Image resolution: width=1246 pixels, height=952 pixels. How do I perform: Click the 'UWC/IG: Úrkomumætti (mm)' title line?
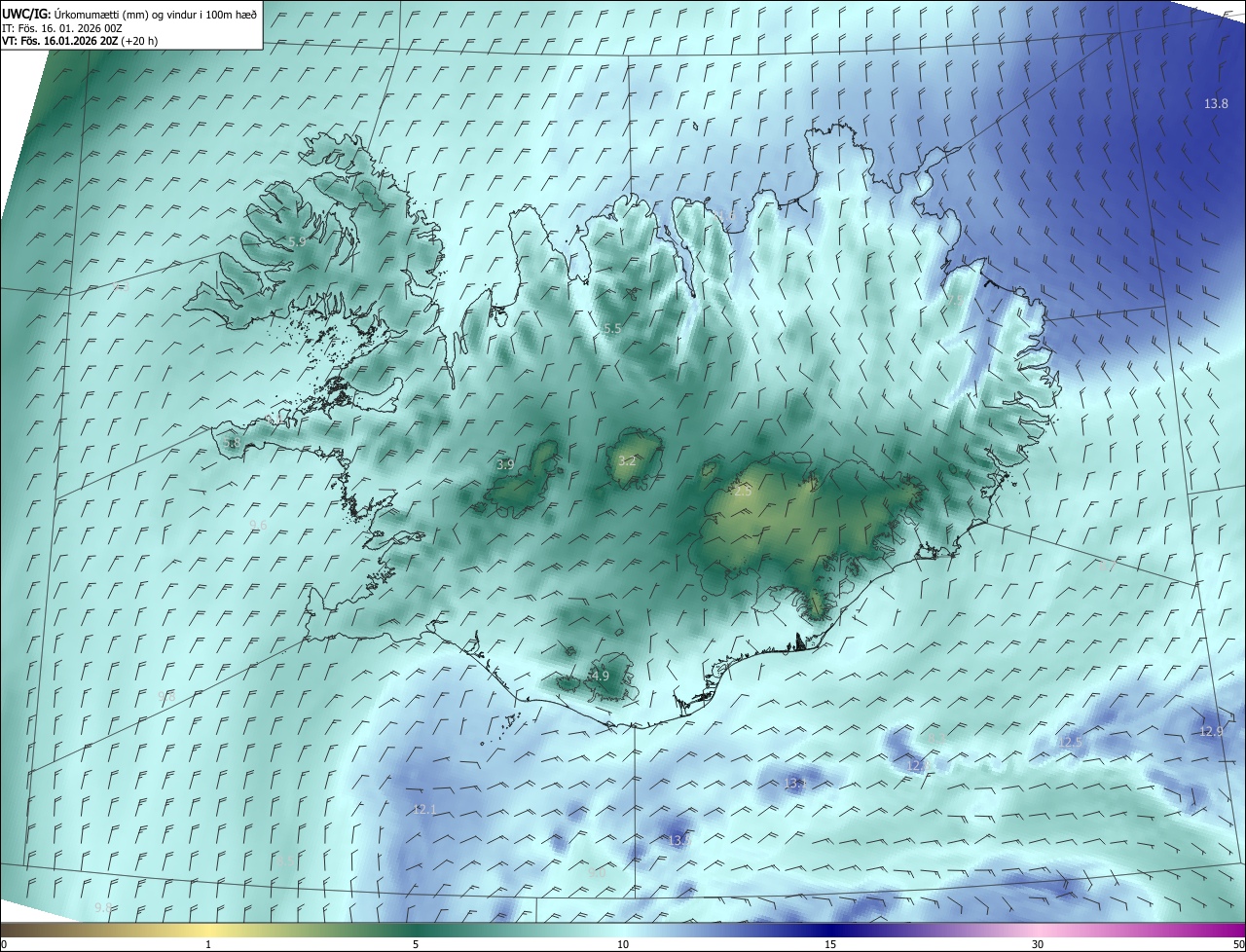[x=130, y=13]
